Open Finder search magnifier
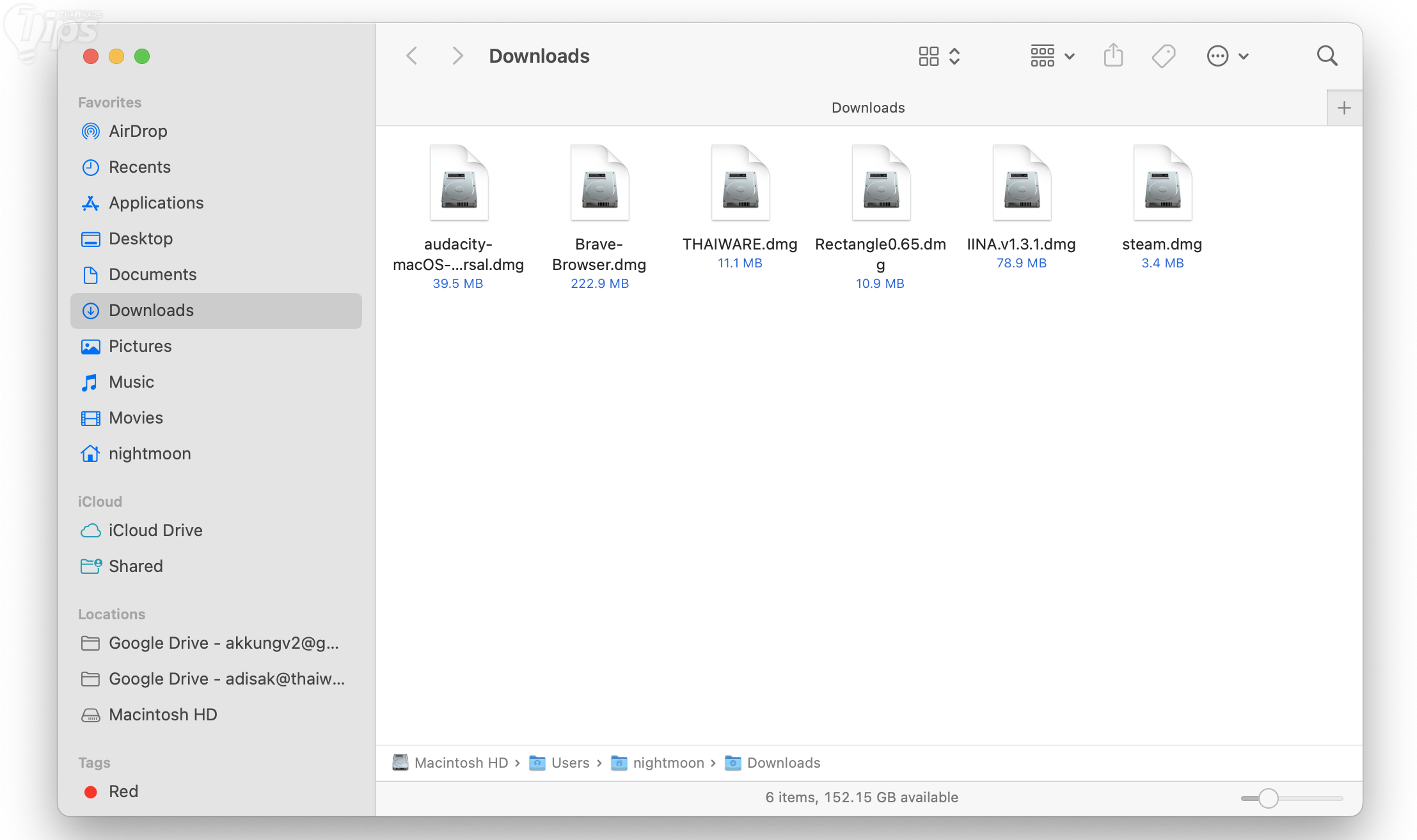Screen dimensions: 1417x840 pos(1327,56)
